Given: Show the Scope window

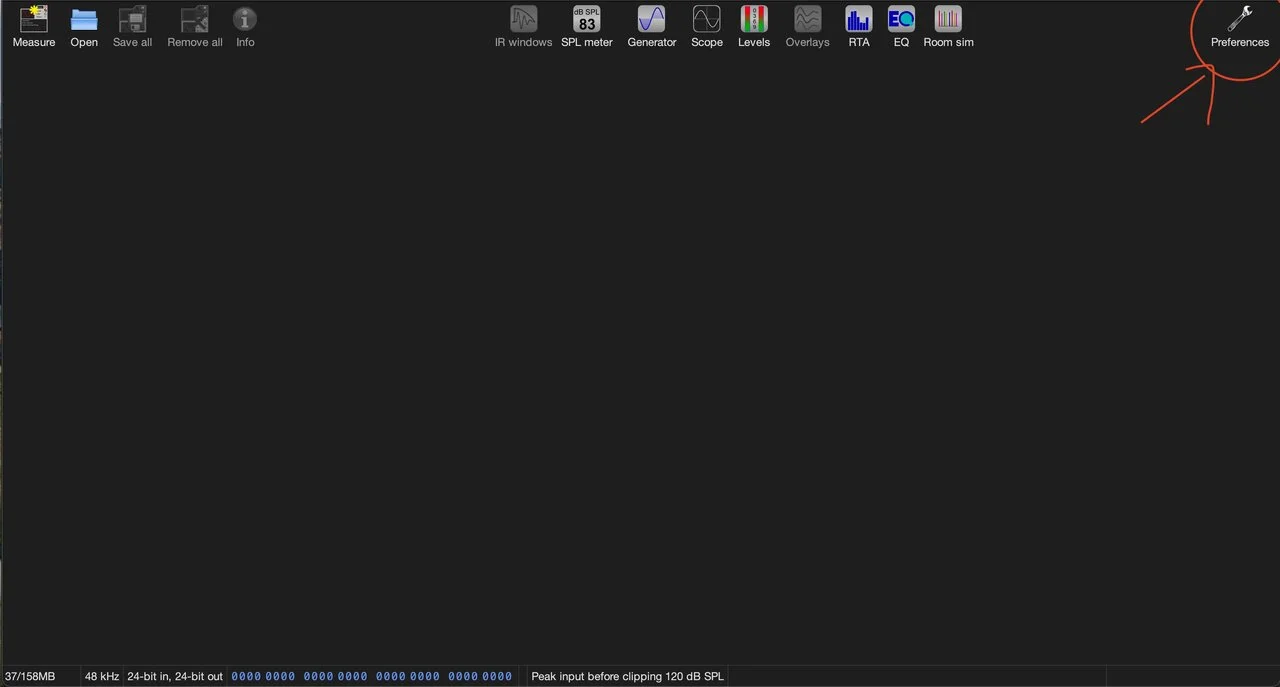Looking at the screenshot, I should pos(707,20).
